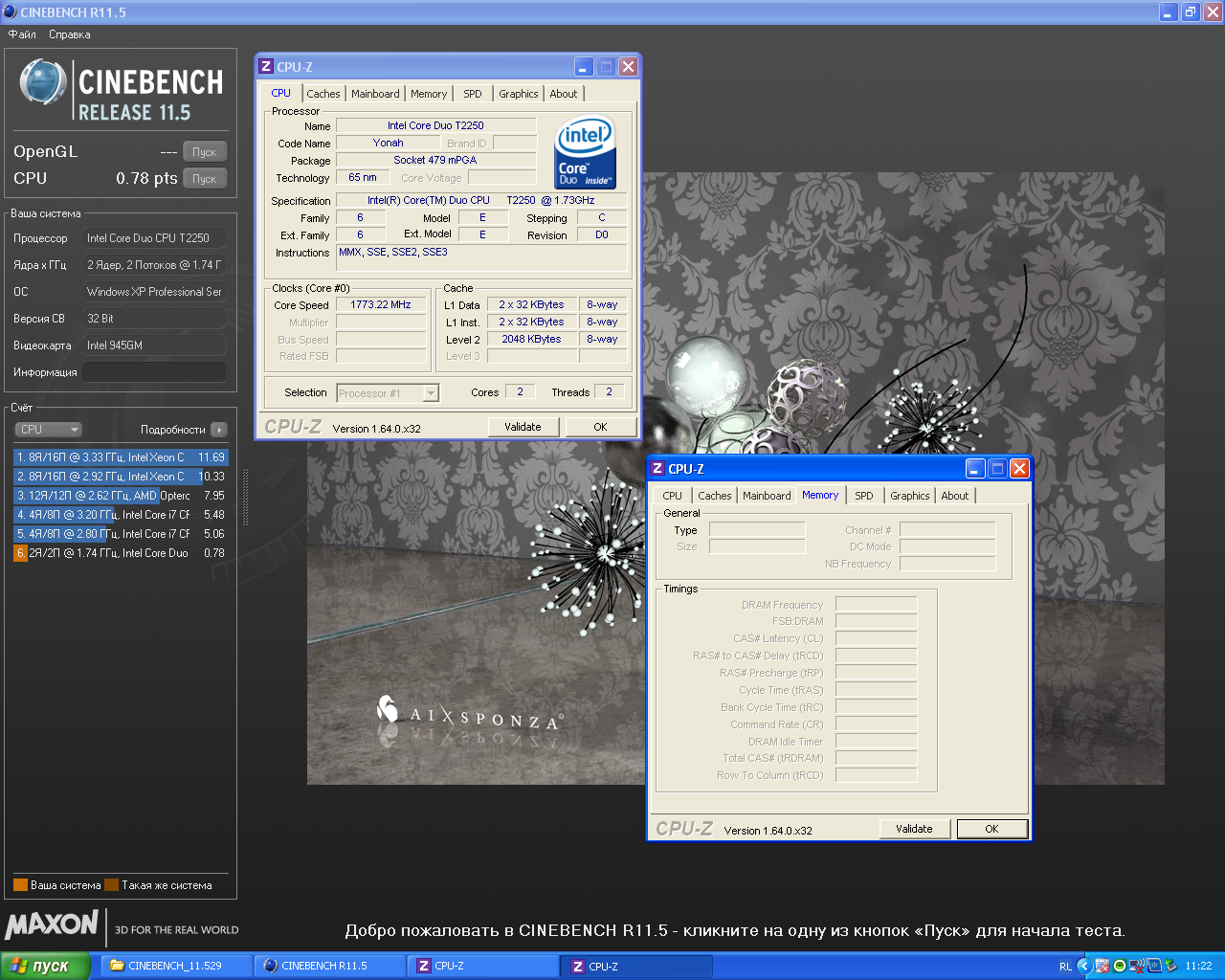Switch to Caches tab in lower CPU-Z
Image resolution: width=1225 pixels, height=980 pixels.
pyautogui.click(x=714, y=496)
